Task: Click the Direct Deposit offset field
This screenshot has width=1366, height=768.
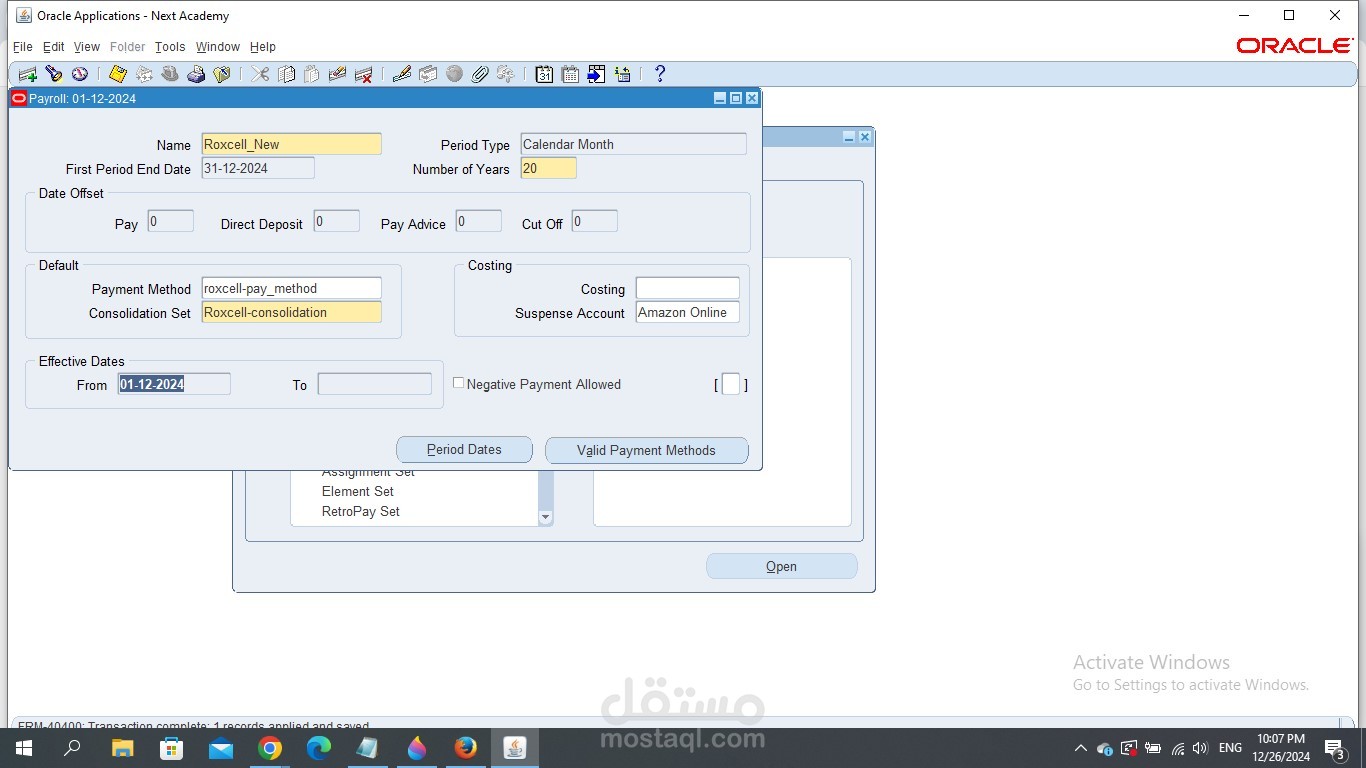Action: point(337,221)
